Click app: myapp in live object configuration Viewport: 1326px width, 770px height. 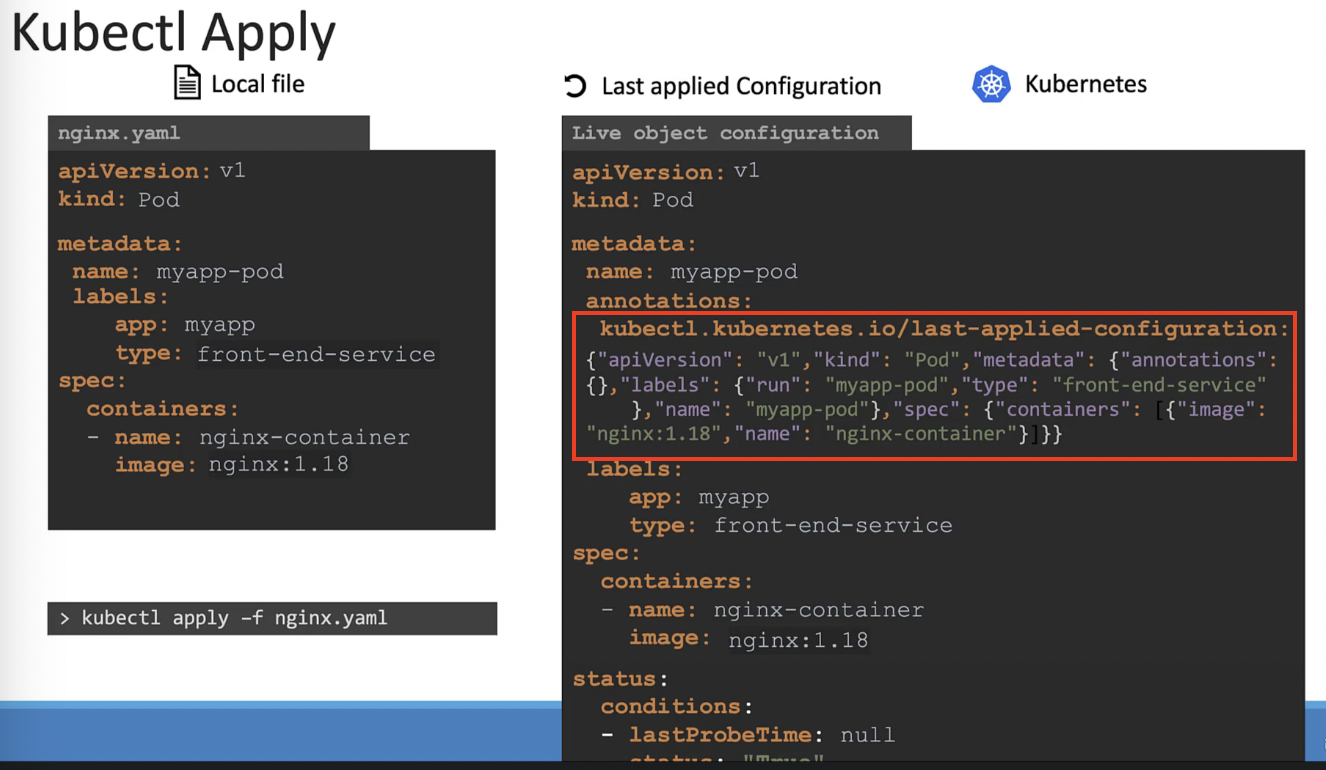pyautogui.click(x=699, y=497)
